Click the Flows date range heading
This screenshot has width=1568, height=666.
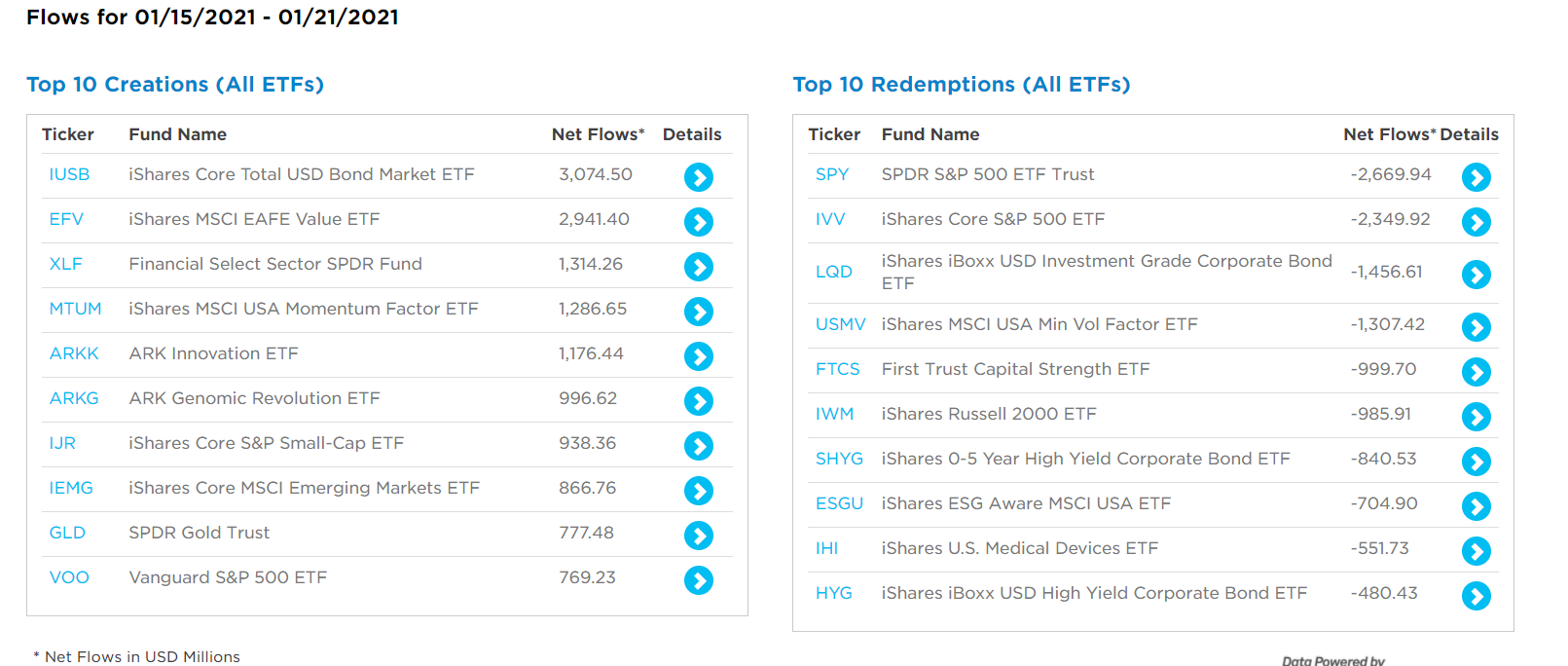click(x=212, y=18)
